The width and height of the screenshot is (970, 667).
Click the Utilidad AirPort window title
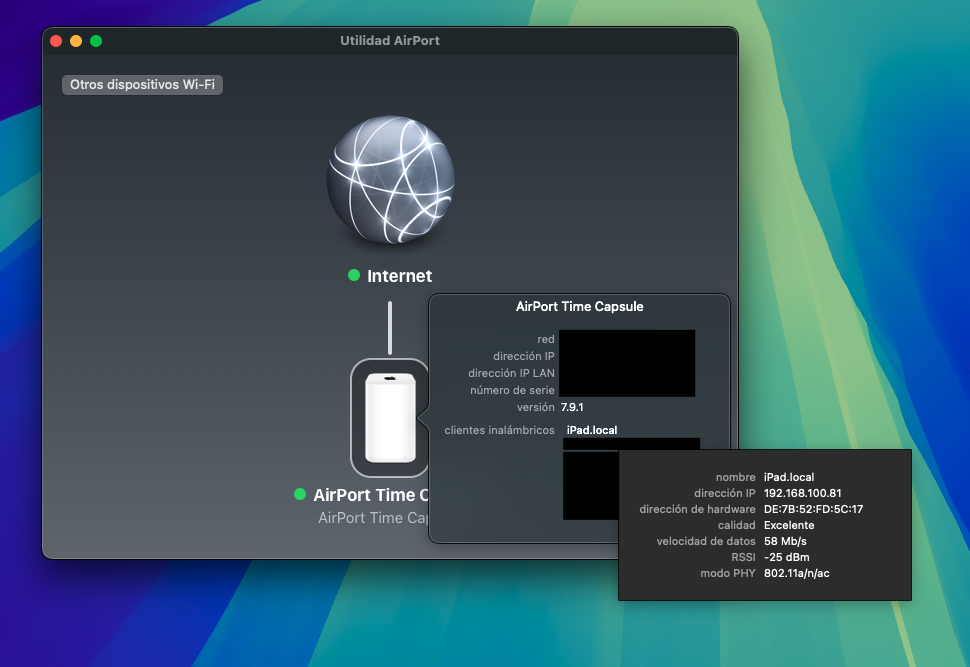(390, 41)
